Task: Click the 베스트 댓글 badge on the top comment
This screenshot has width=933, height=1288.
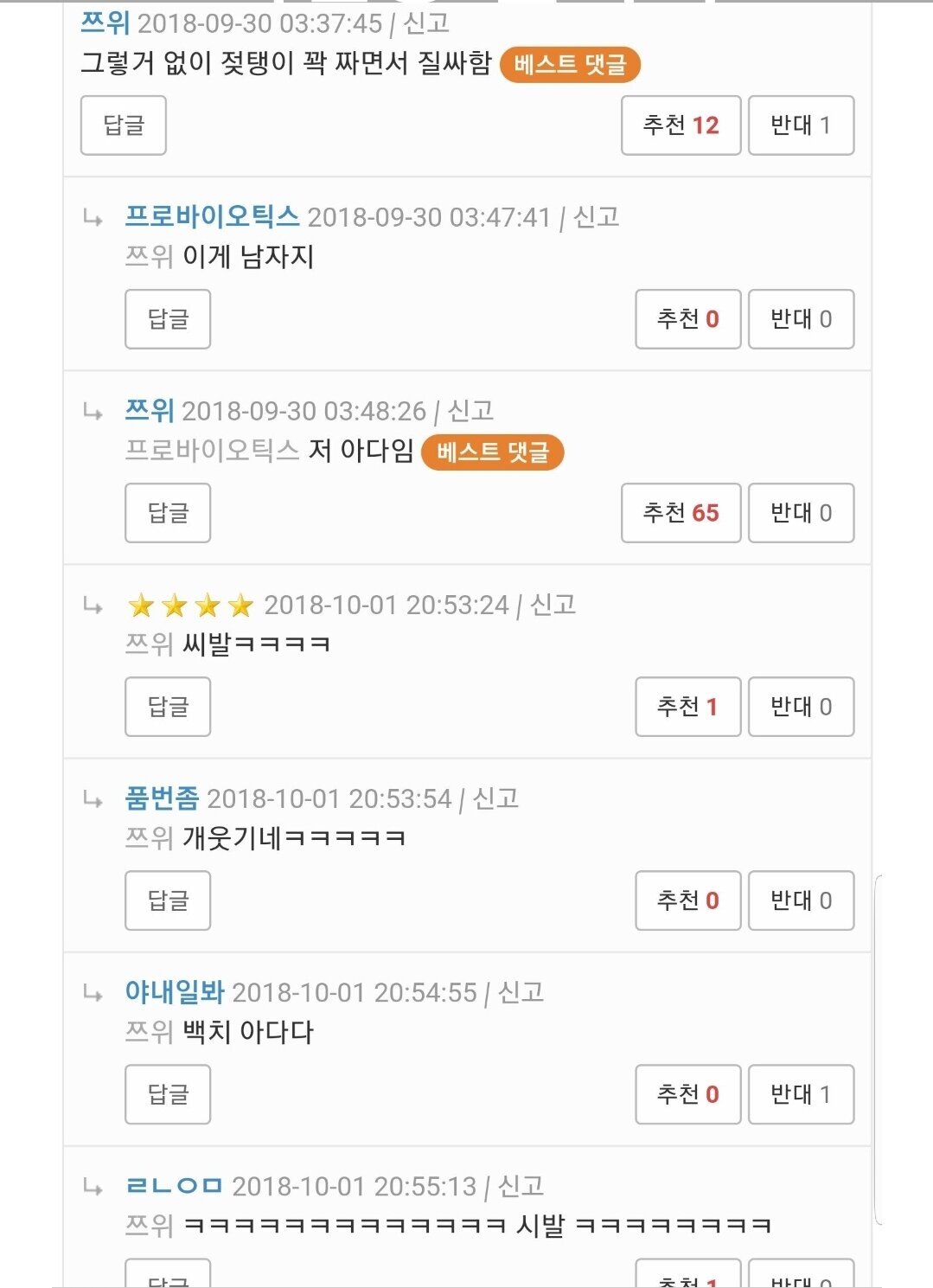Action: (570, 65)
